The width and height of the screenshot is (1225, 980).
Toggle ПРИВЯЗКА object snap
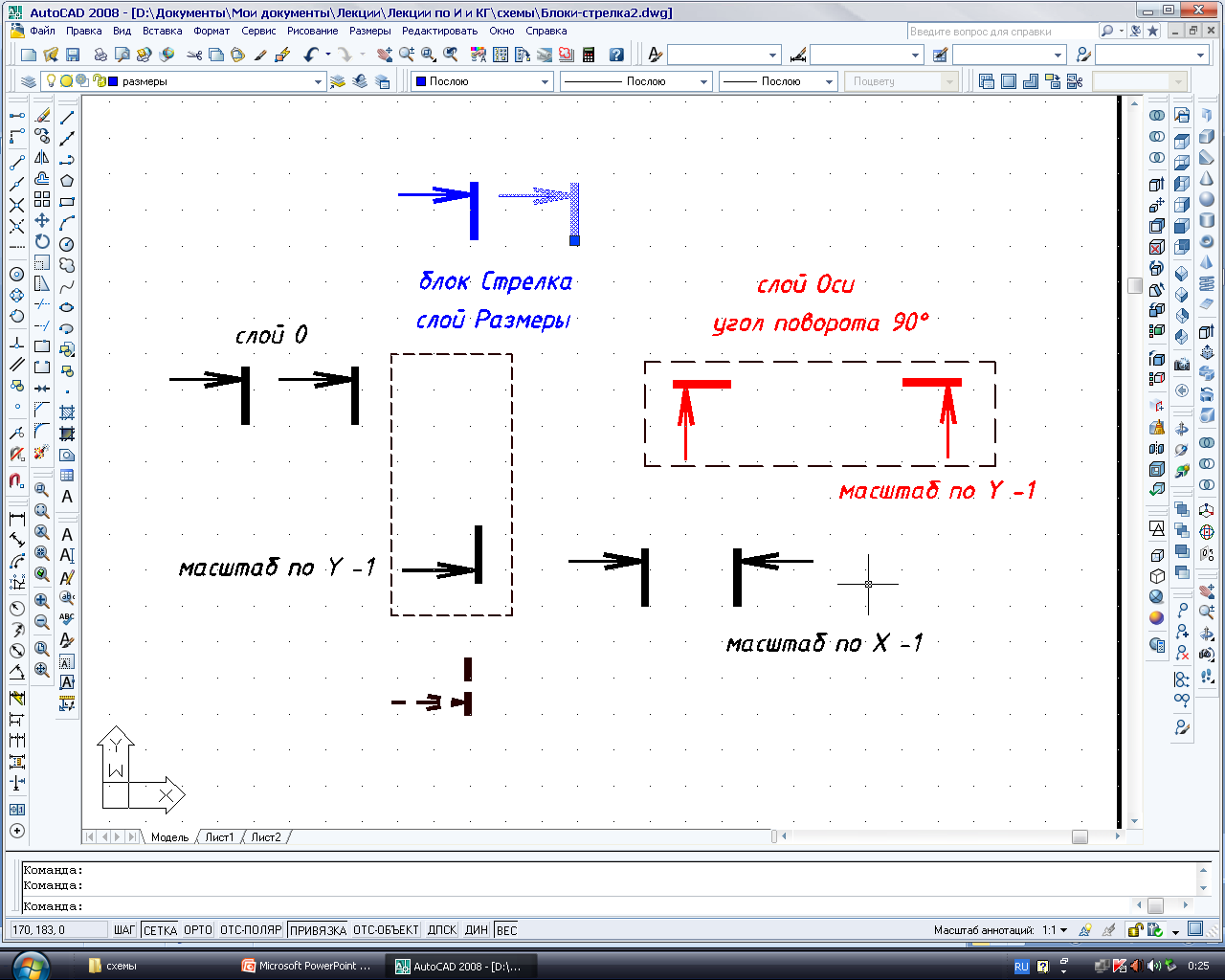click(318, 930)
